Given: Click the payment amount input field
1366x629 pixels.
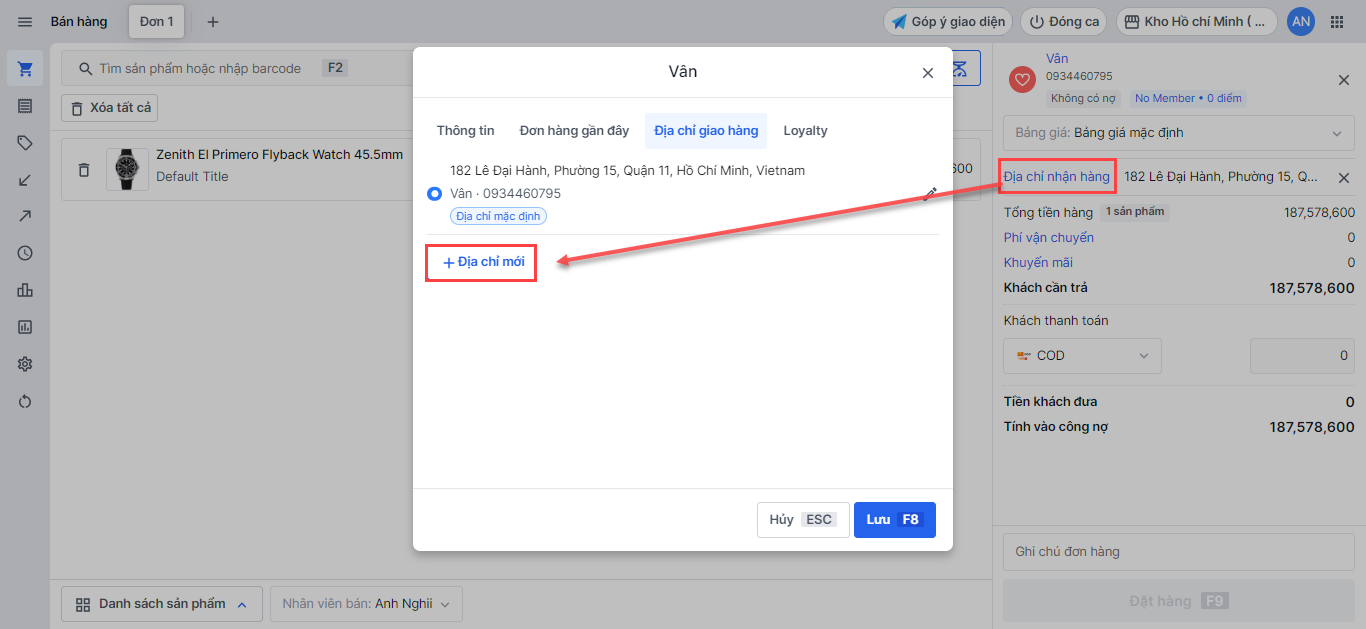Looking at the screenshot, I should point(1302,356).
